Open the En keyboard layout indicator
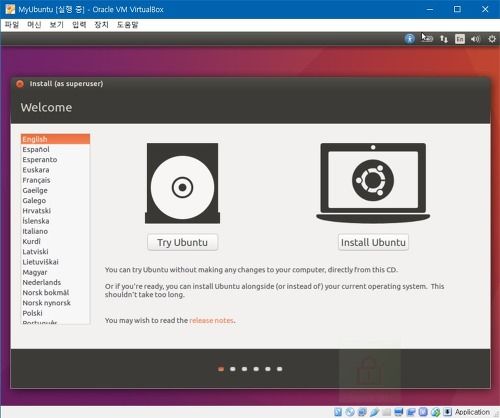Viewport: 500px width, 418px height. coord(460,39)
